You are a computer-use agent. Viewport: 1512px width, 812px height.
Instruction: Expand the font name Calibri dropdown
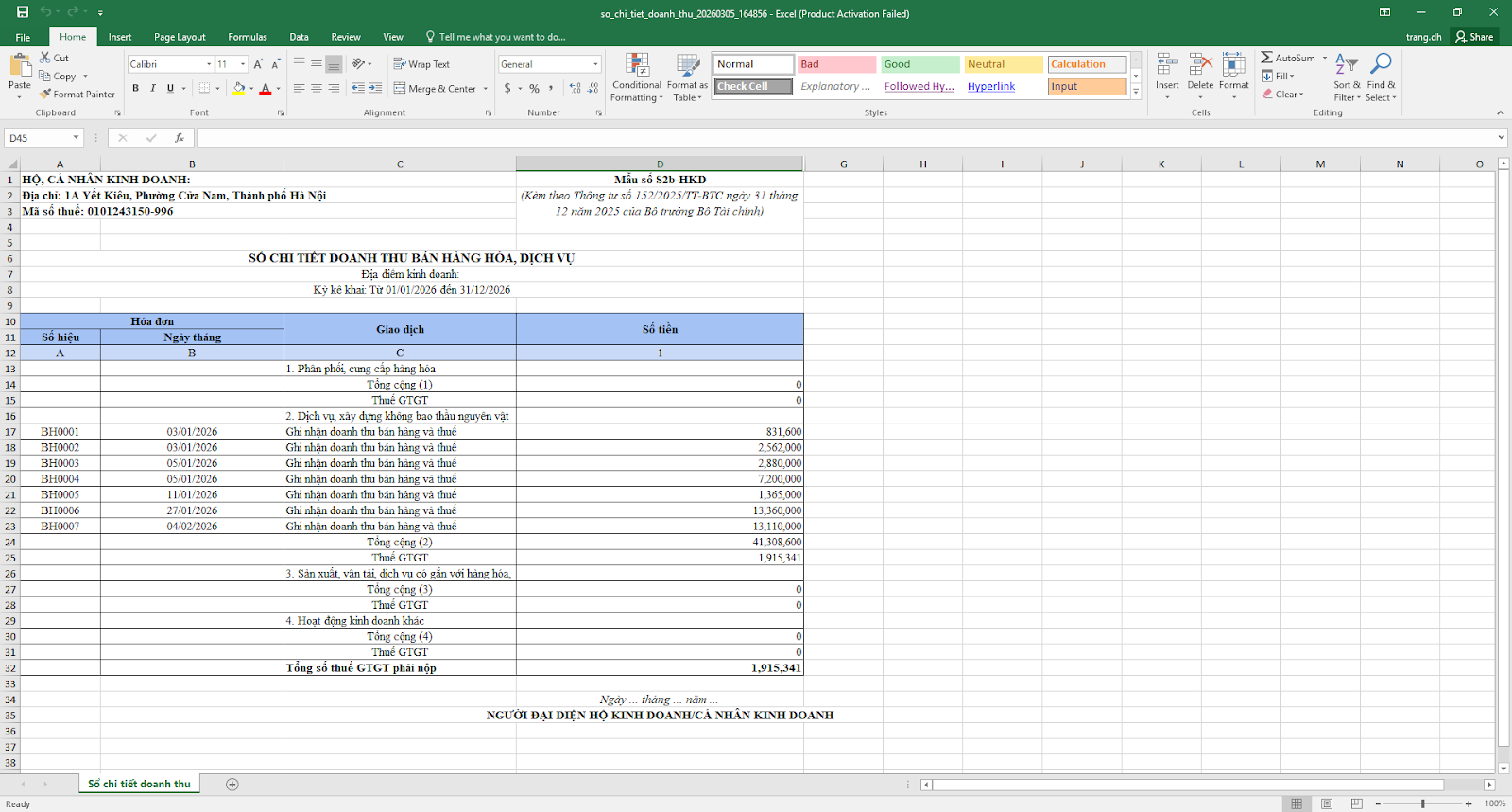coord(209,64)
